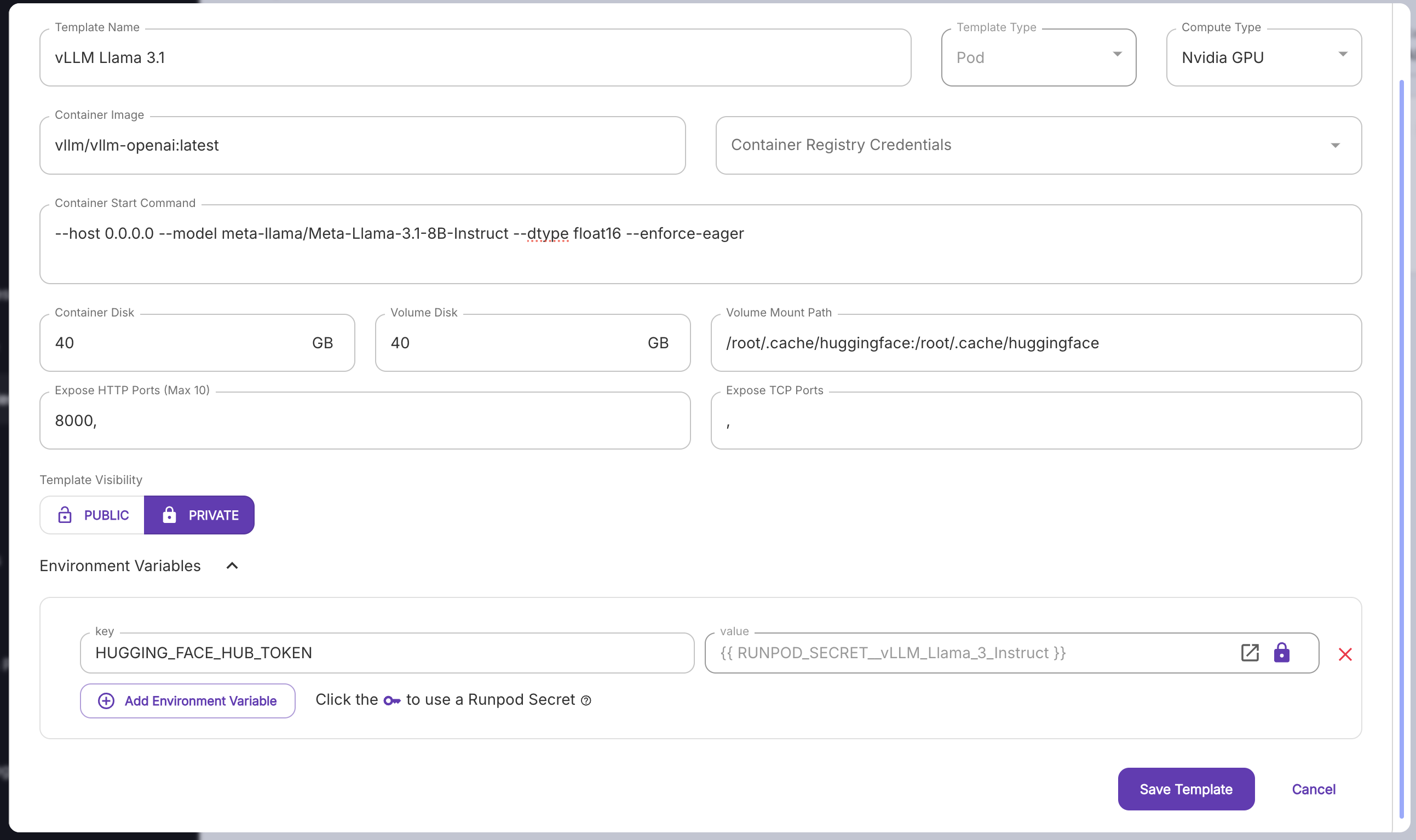Click the Save Template button

tap(1185, 789)
